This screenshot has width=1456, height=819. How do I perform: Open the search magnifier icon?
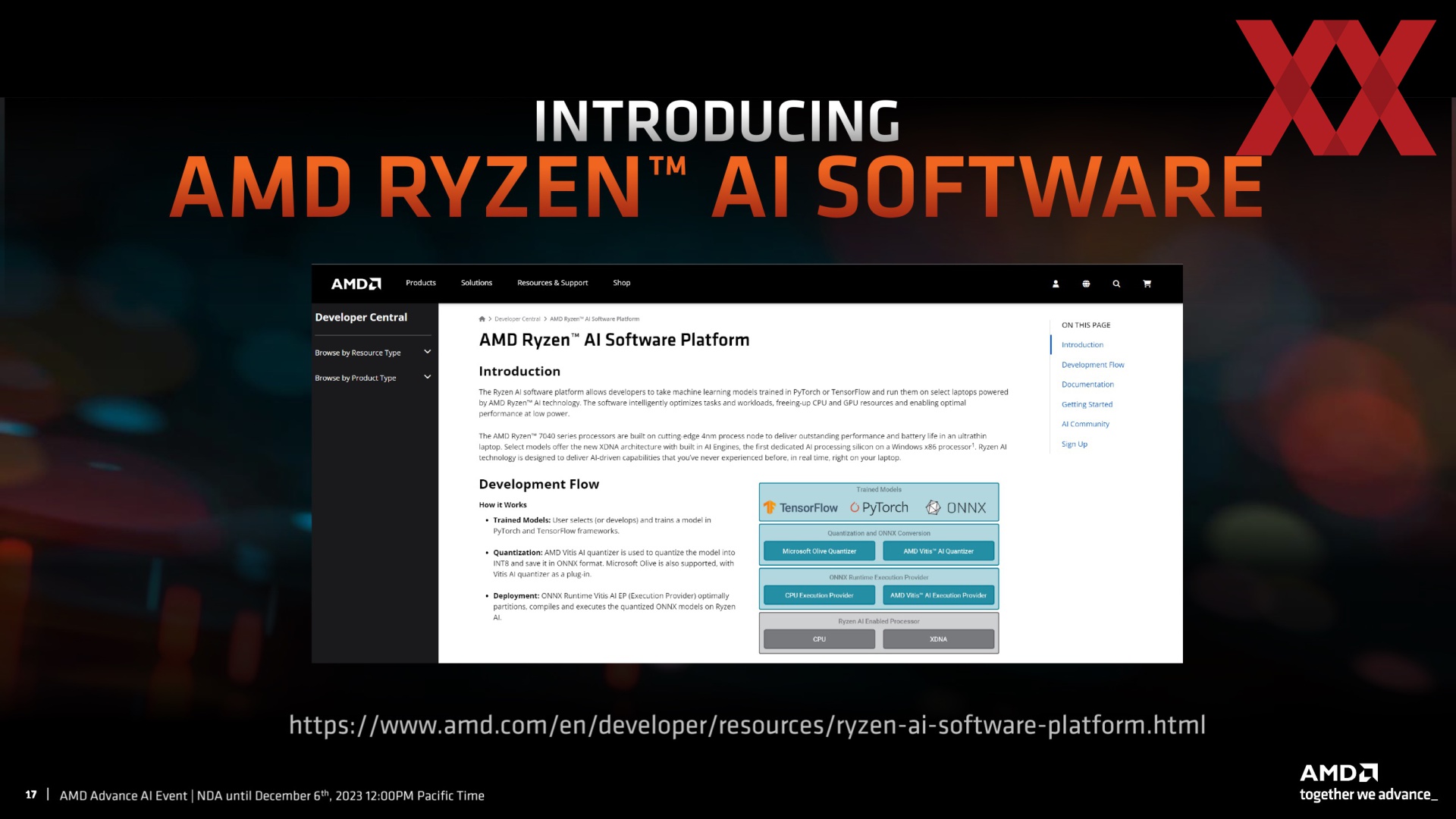pos(1116,284)
